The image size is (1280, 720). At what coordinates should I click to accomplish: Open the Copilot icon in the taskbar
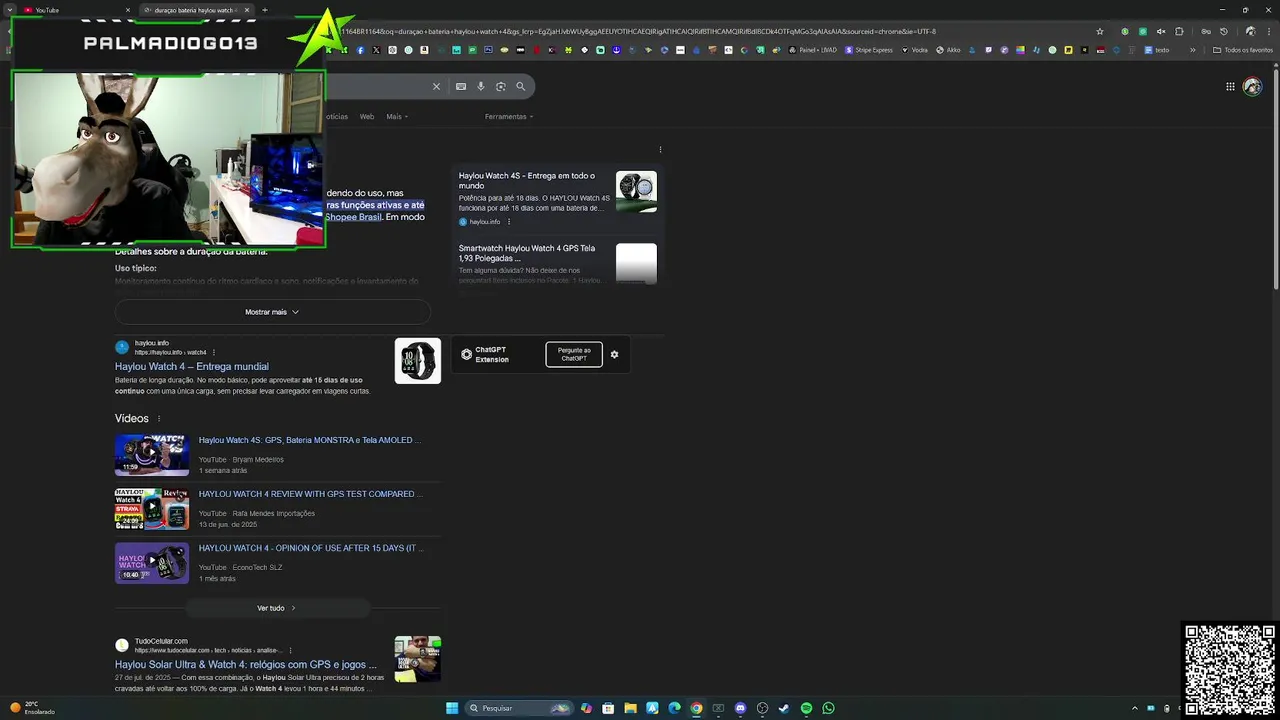pos(586,708)
